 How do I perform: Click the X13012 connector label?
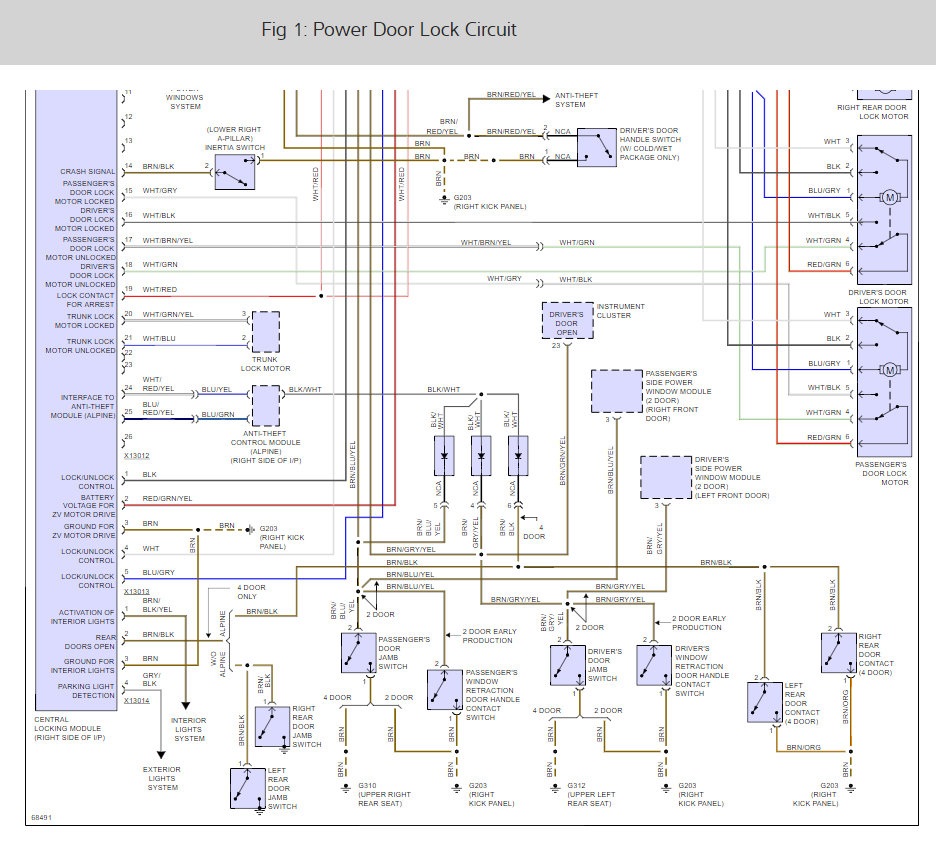[137, 456]
